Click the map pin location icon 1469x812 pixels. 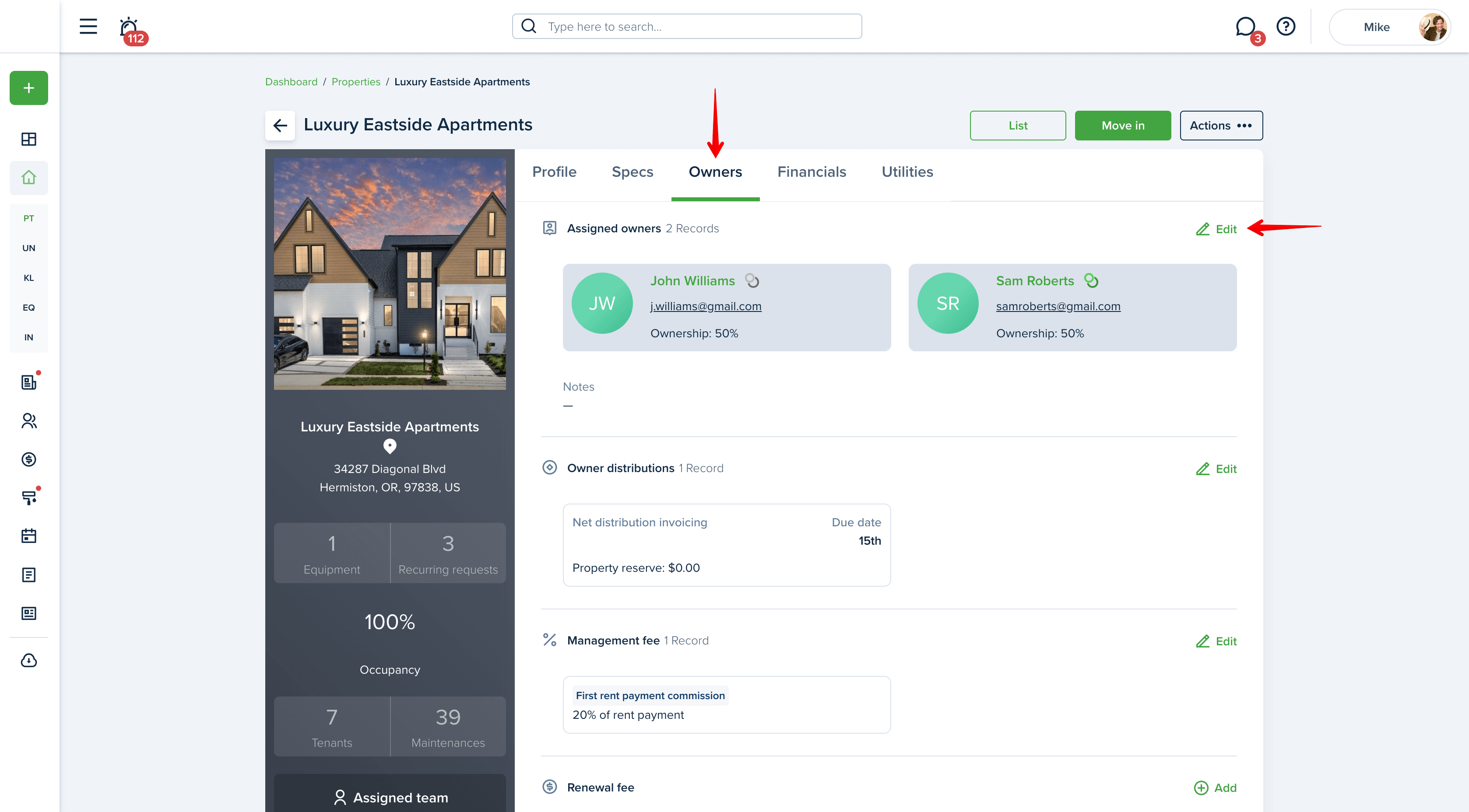(x=390, y=447)
